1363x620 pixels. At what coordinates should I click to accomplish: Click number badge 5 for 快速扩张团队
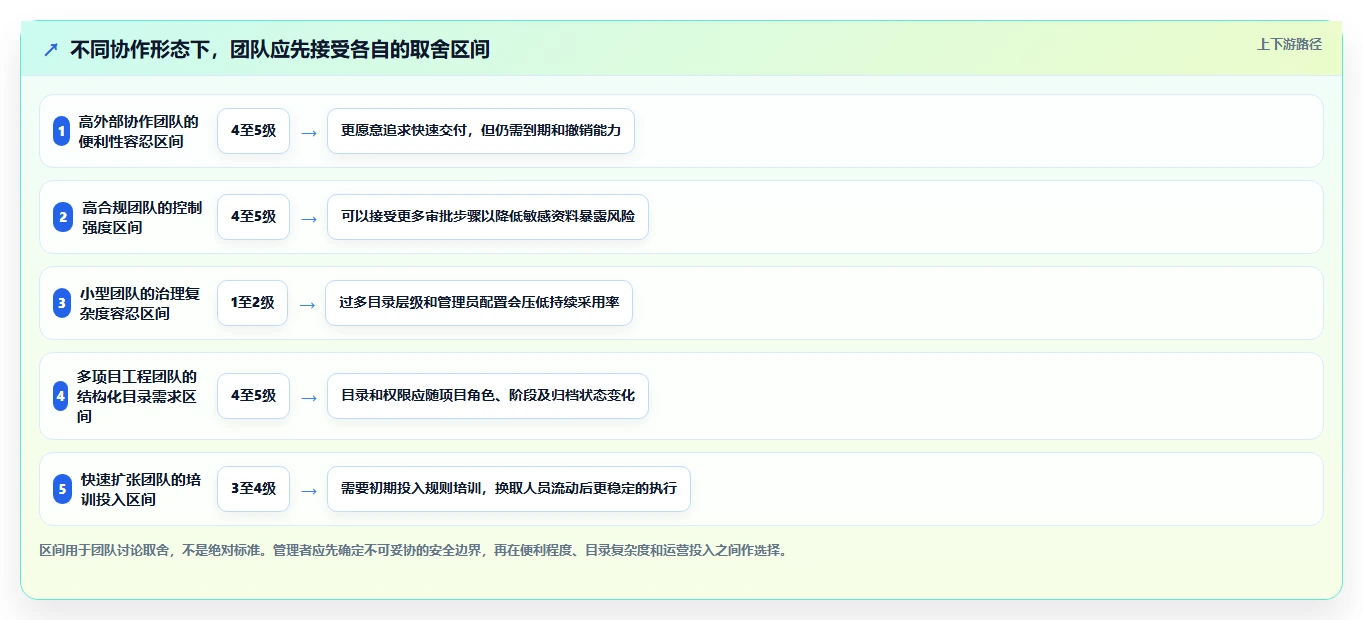(63, 489)
